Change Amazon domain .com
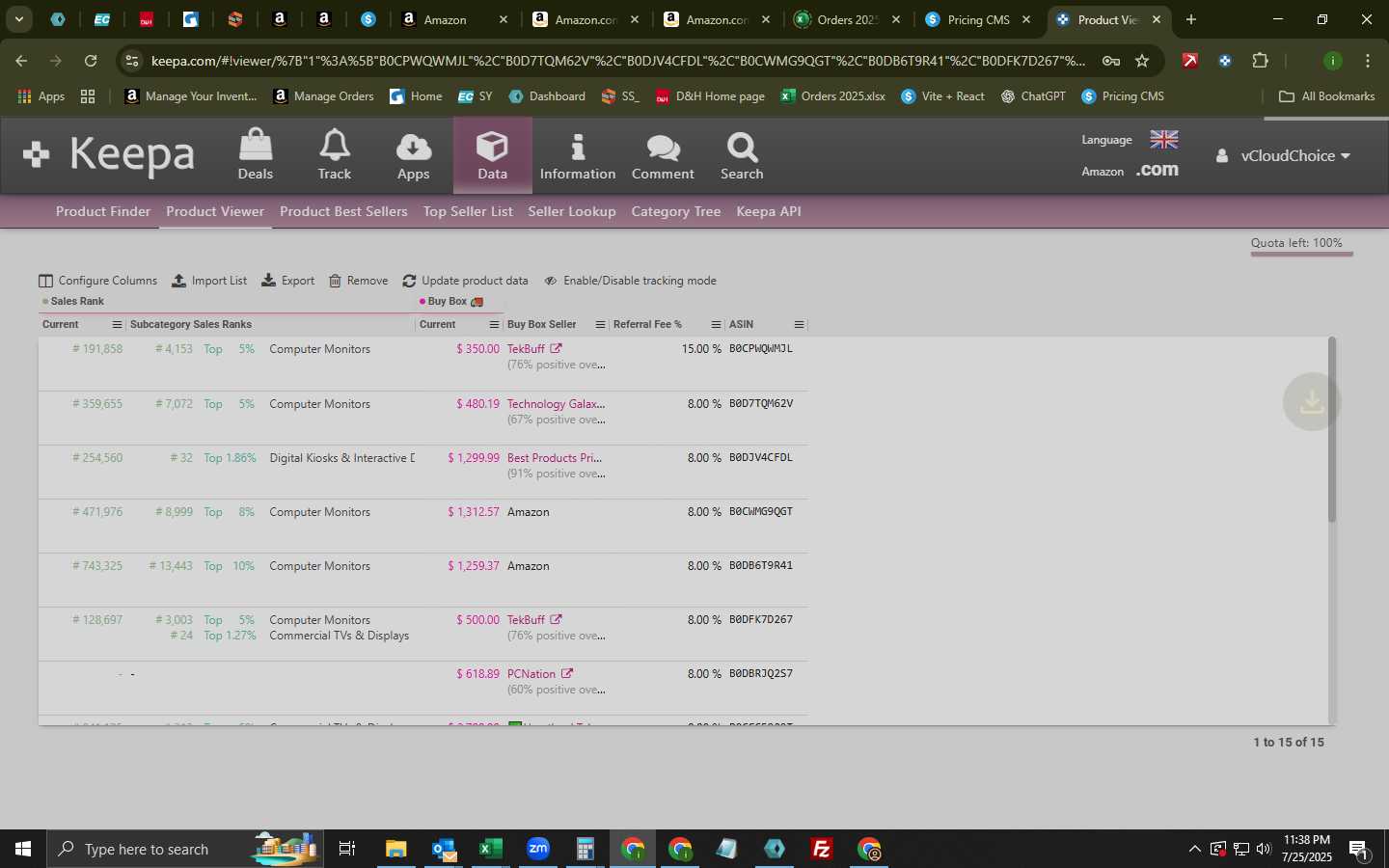Image resolution: width=1389 pixels, height=868 pixels. 1157,170
